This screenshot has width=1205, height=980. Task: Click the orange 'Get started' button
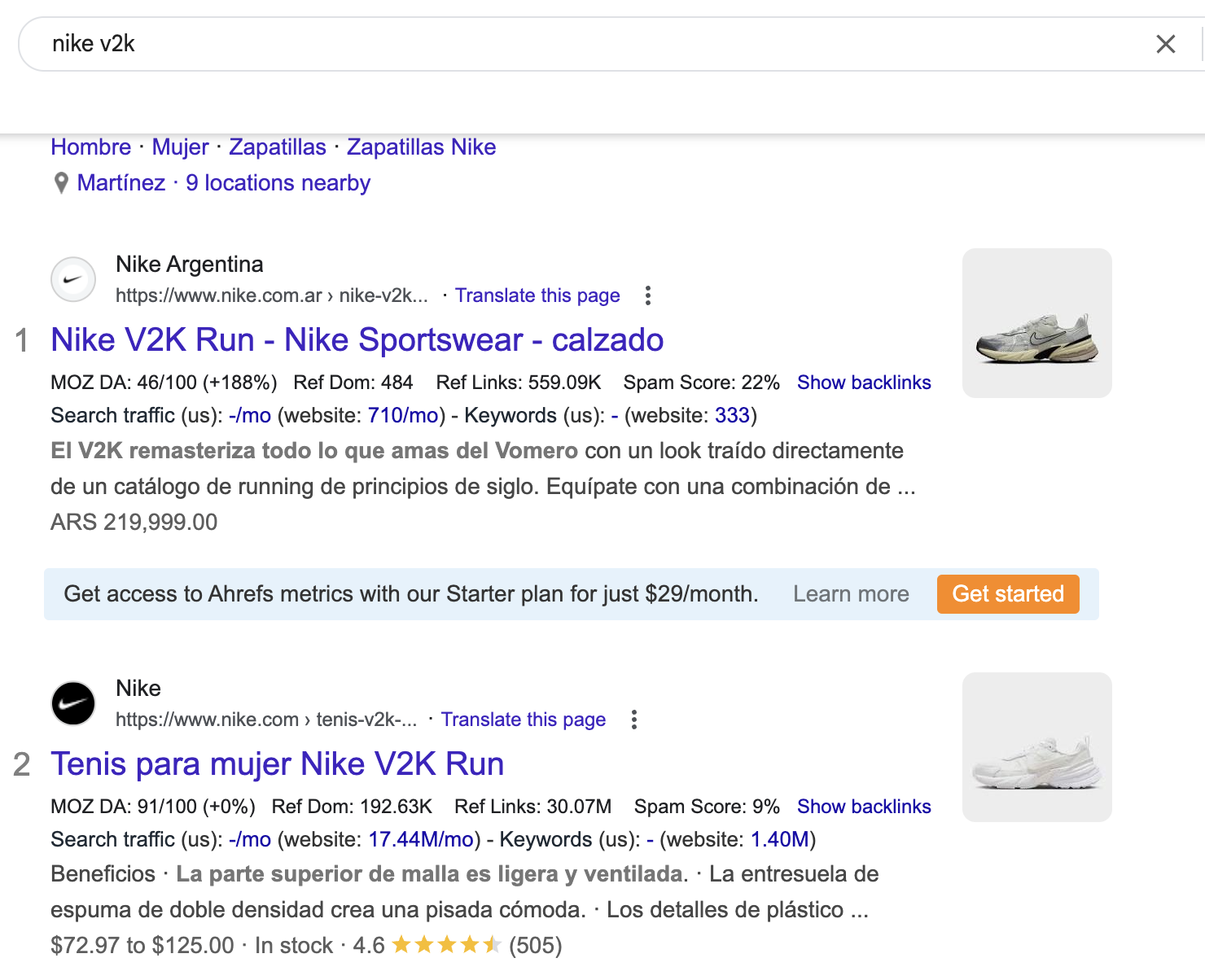click(1008, 594)
